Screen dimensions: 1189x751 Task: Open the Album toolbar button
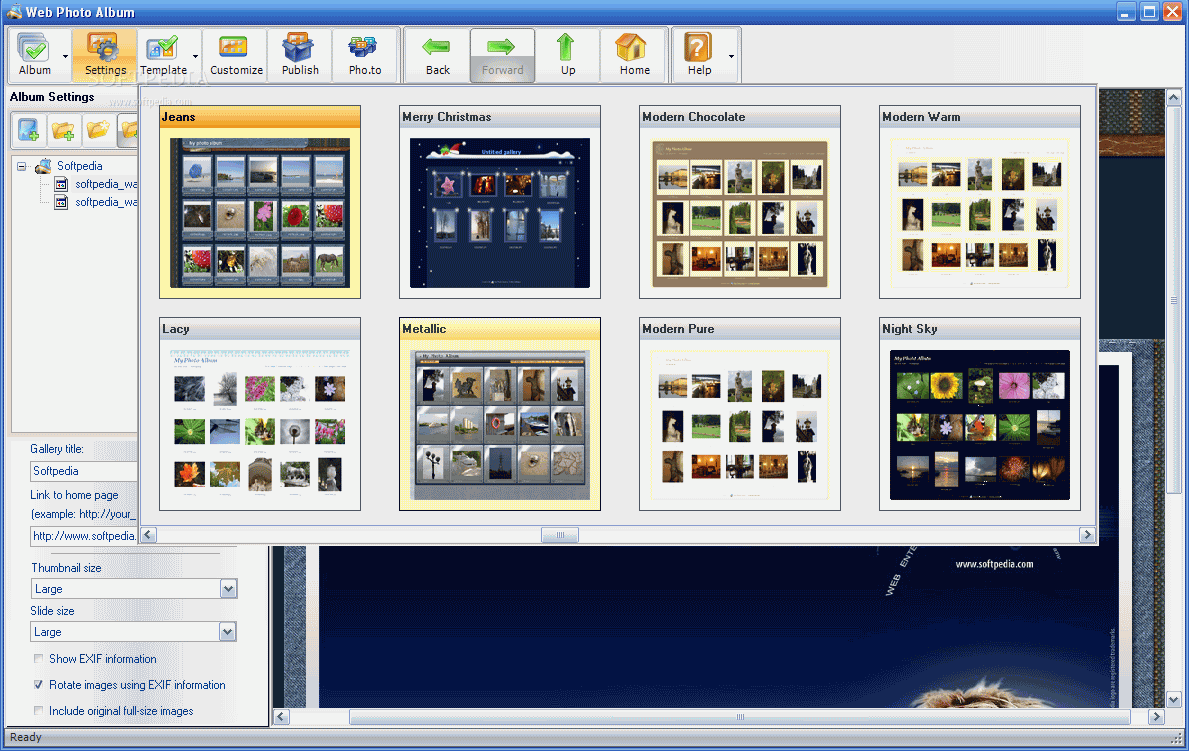coord(35,55)
